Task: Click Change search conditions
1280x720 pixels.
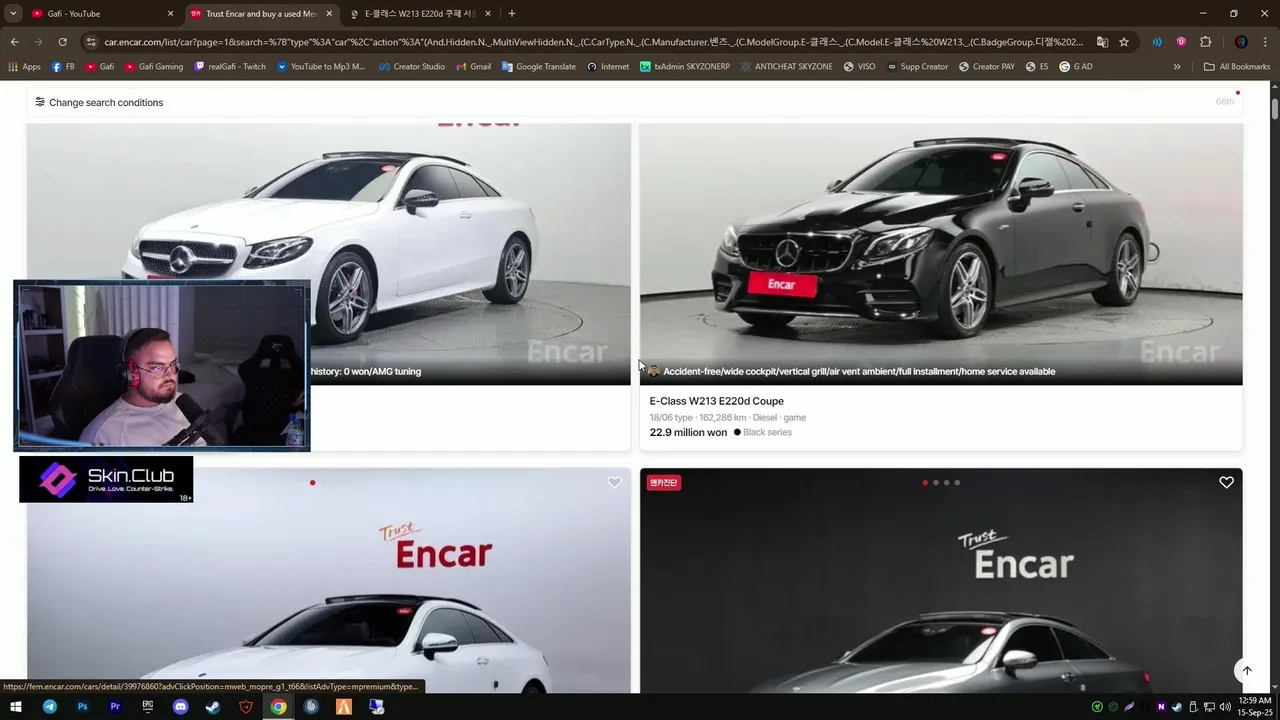Action: tap(99, 102)
